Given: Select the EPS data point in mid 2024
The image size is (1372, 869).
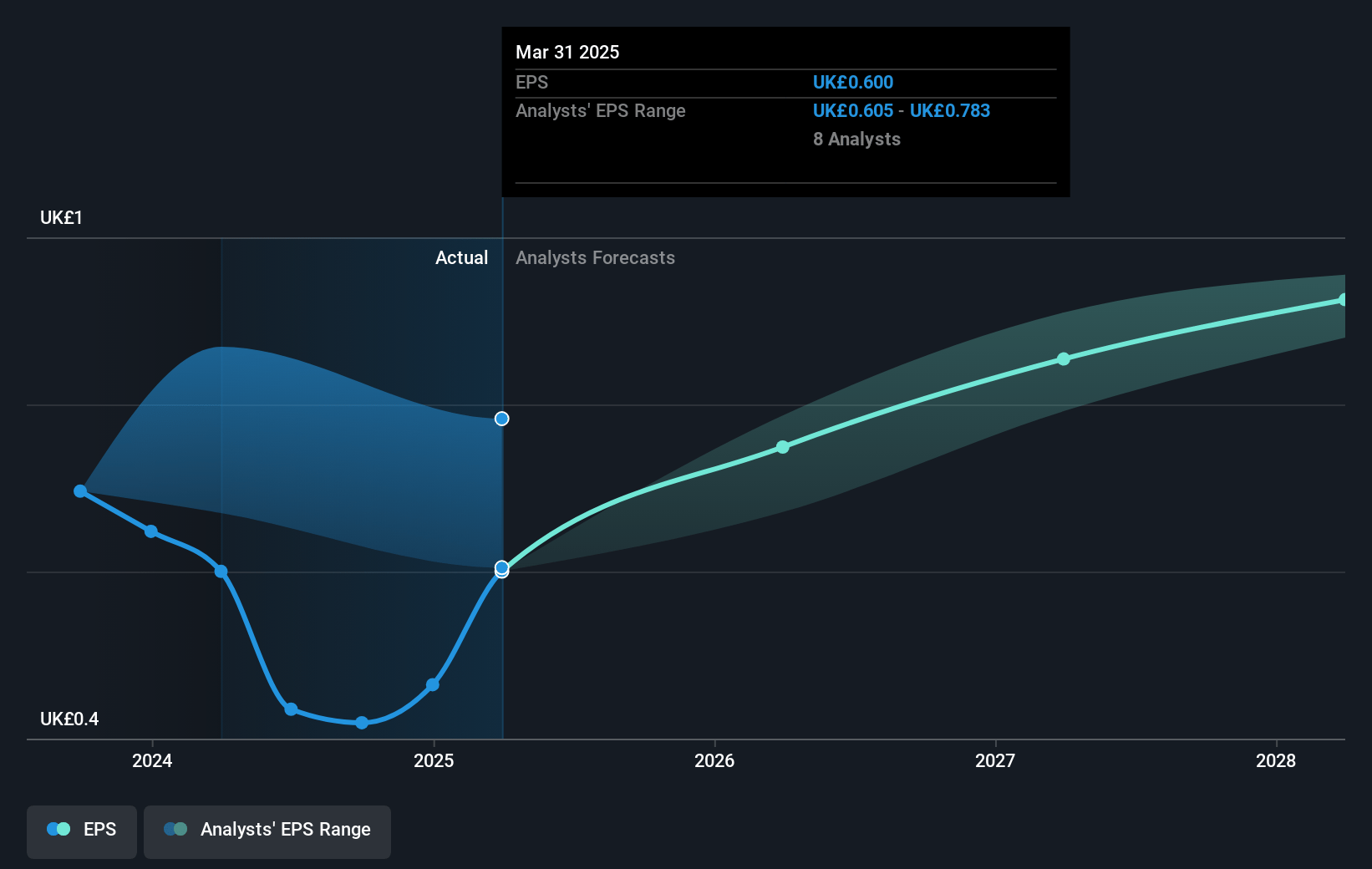Looking at the screenshot, I should pyautogui.click(x=291, y=709).
